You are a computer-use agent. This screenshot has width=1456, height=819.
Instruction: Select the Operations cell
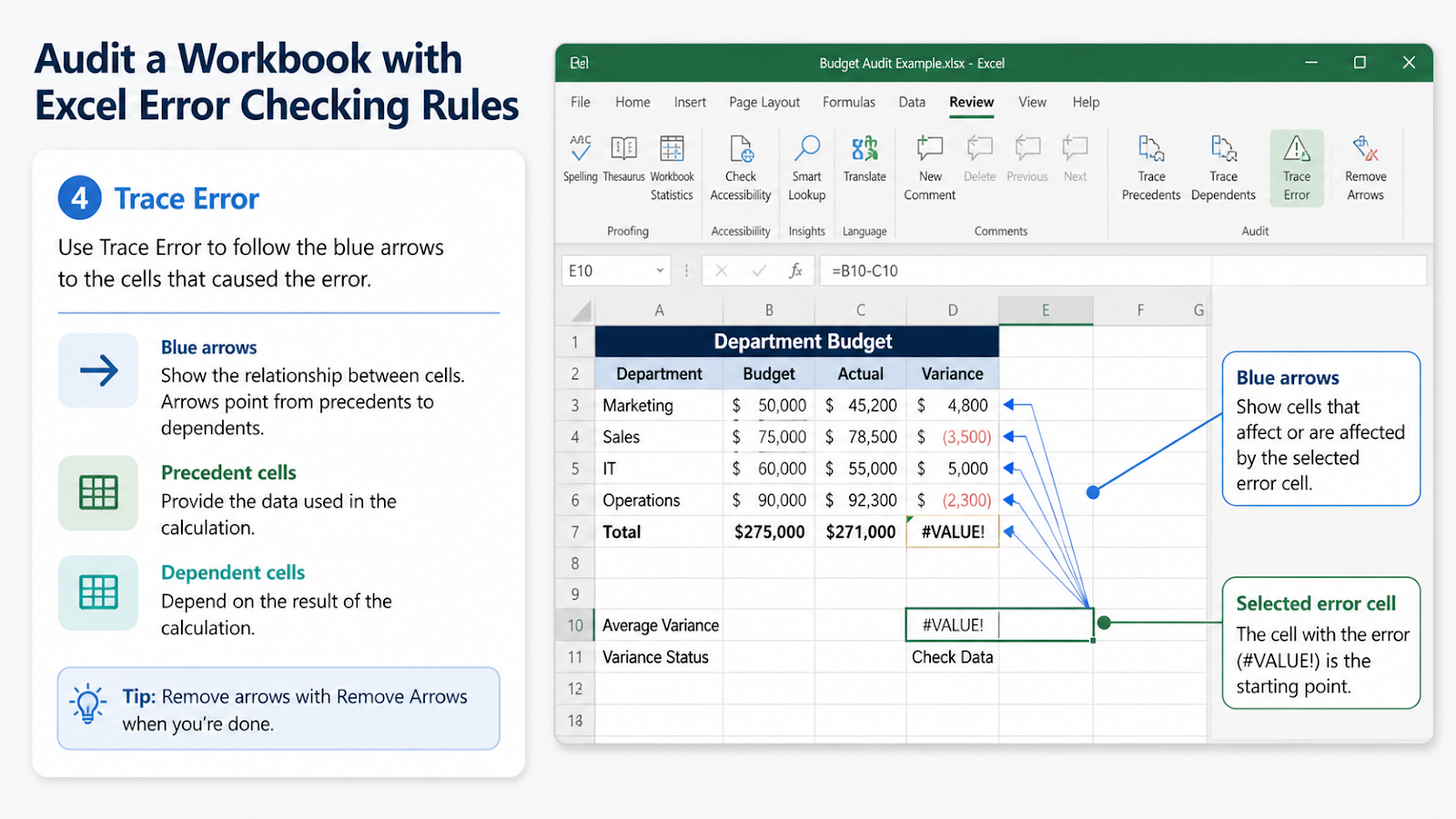coord(659,500)
